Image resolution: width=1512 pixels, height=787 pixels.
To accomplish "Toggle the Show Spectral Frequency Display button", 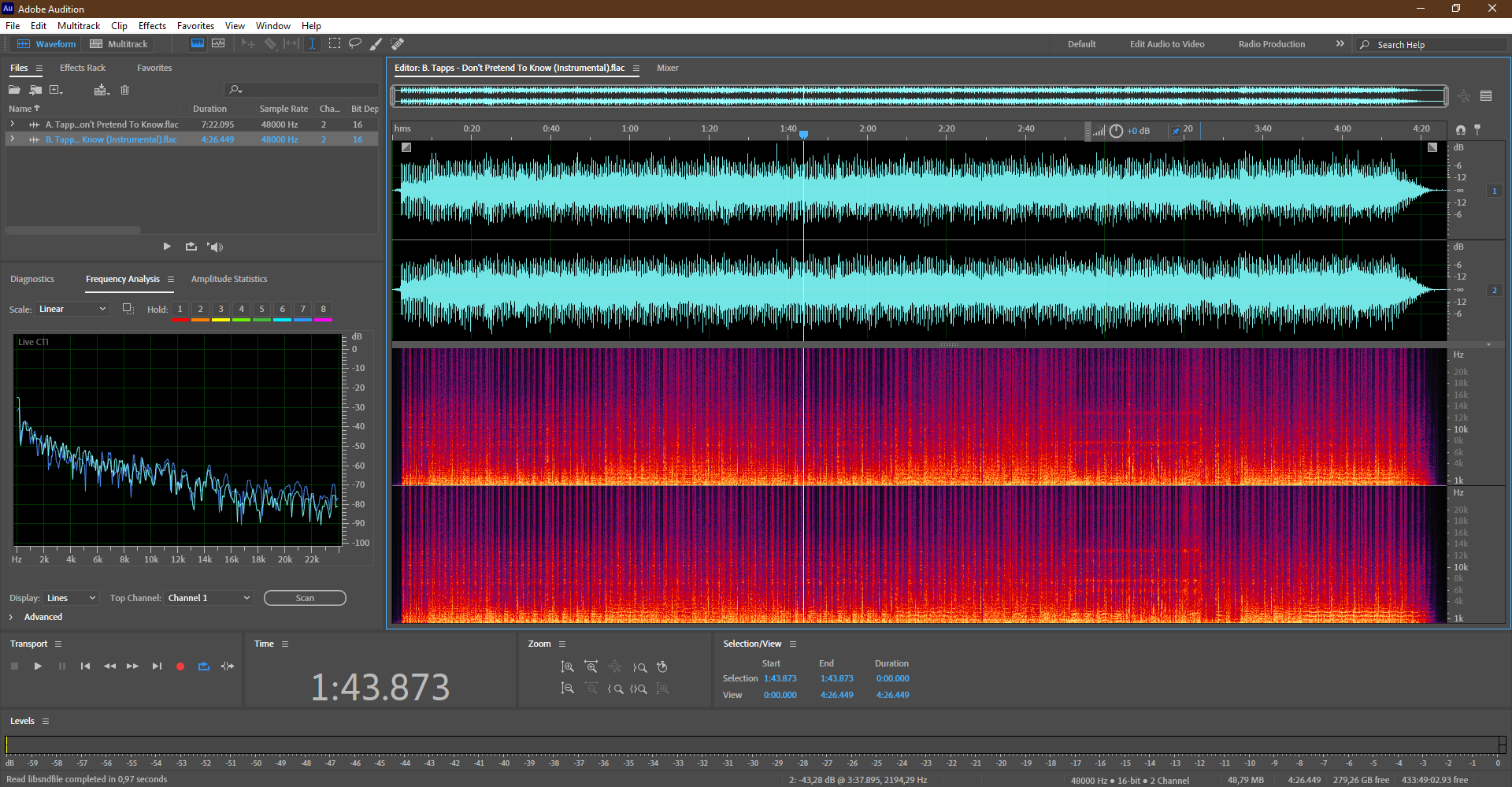I will click(198, 43).
